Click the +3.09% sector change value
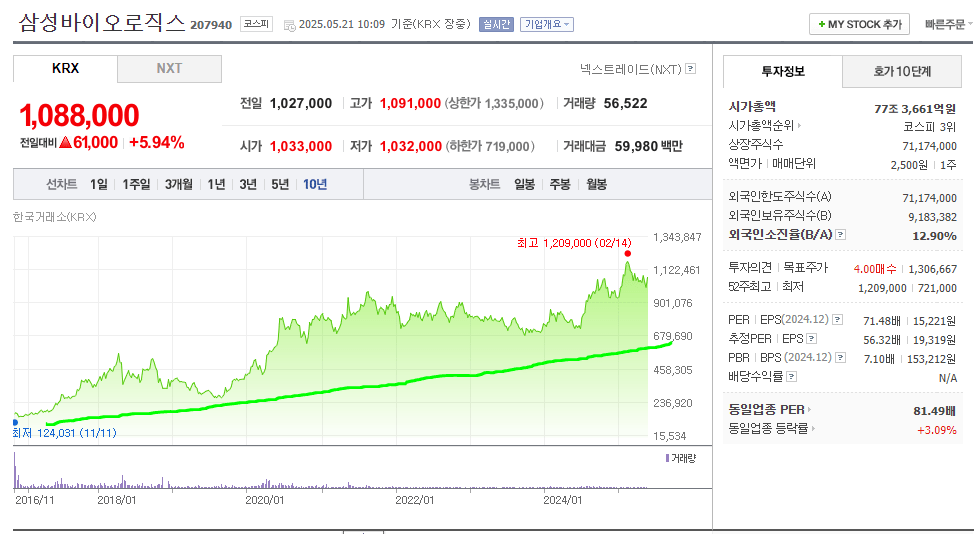Screen dimensions: 975x534 [936, 430]
